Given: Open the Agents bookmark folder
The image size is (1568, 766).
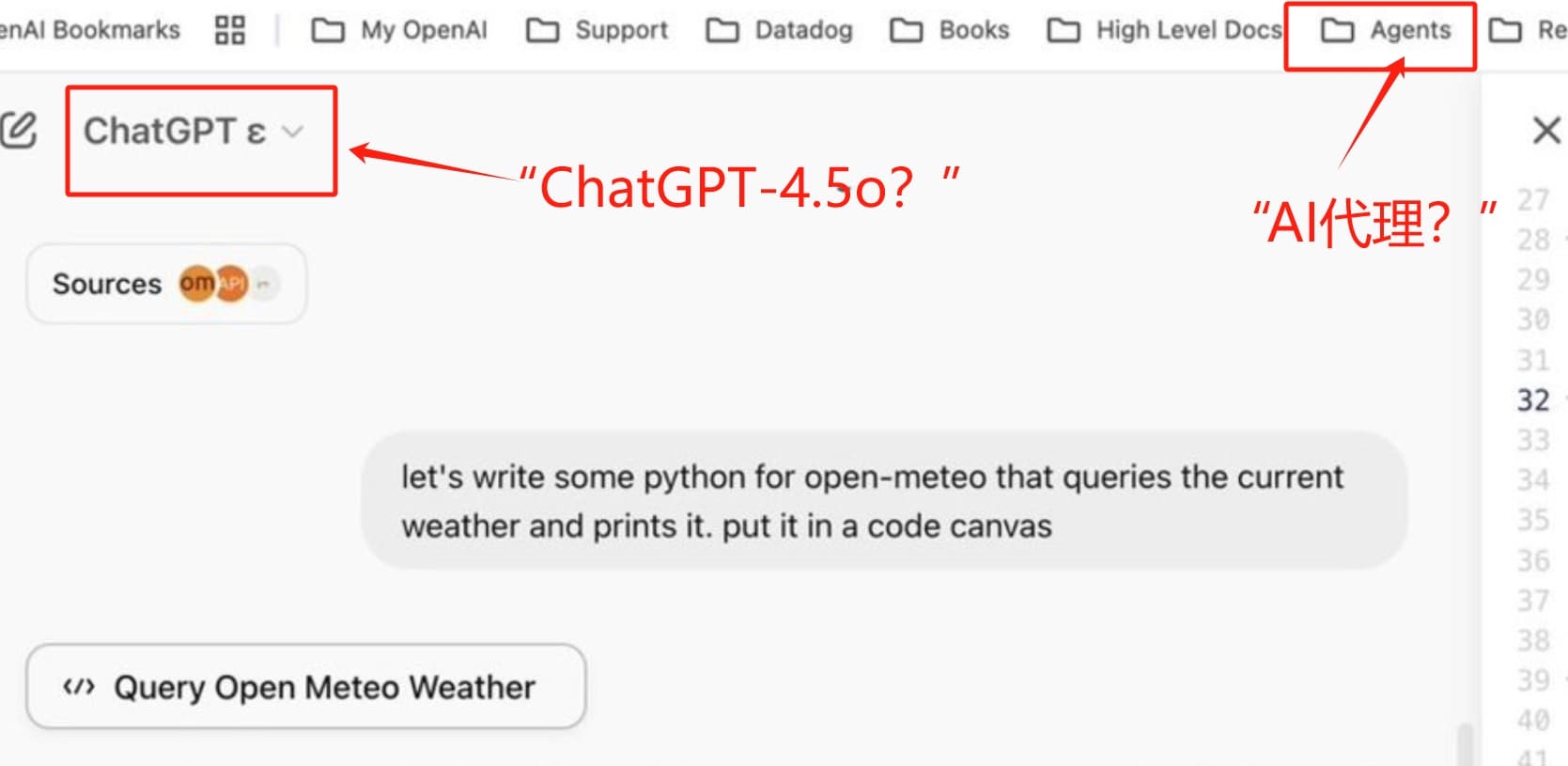Looking at the screenshot, I should (1387, 30).
